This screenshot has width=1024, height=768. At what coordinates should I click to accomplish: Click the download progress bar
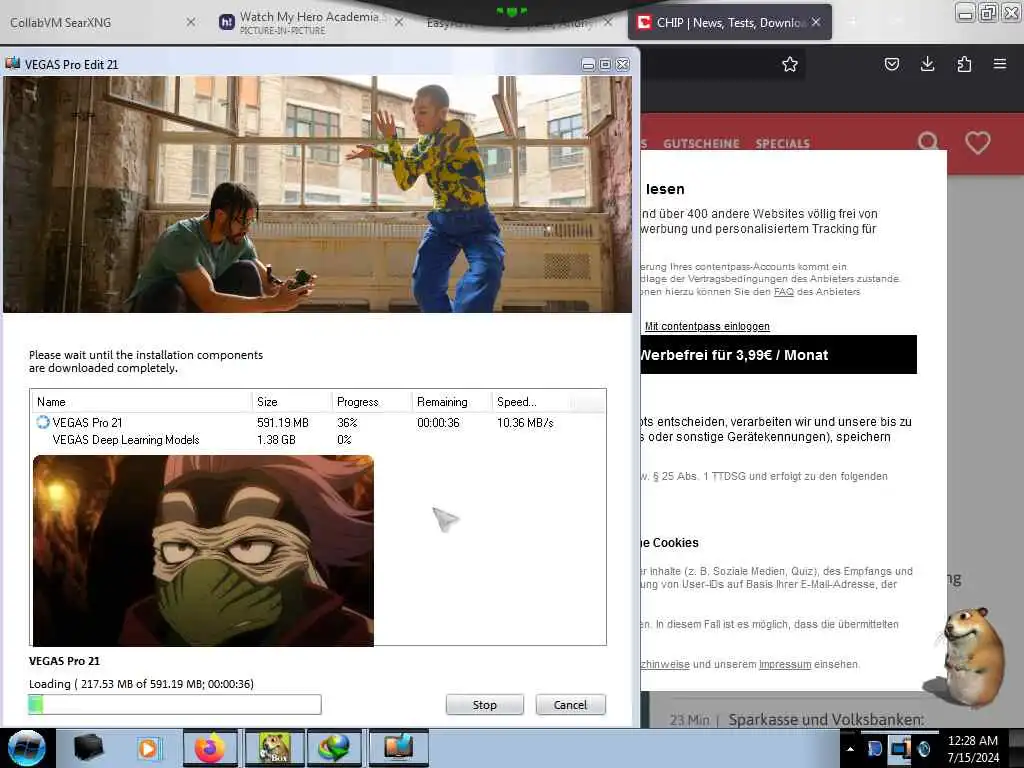click(175, 704)
